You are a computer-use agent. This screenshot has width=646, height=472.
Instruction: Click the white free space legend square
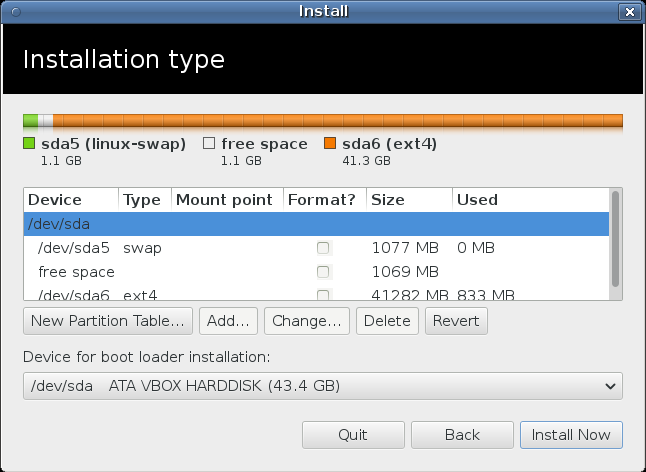pos(209,144)
